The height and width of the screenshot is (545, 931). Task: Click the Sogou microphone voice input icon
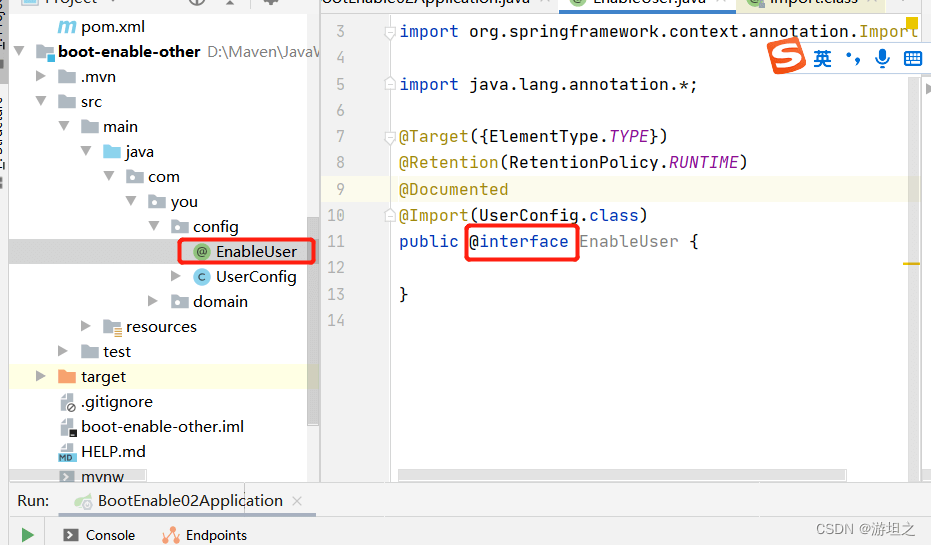882,58
